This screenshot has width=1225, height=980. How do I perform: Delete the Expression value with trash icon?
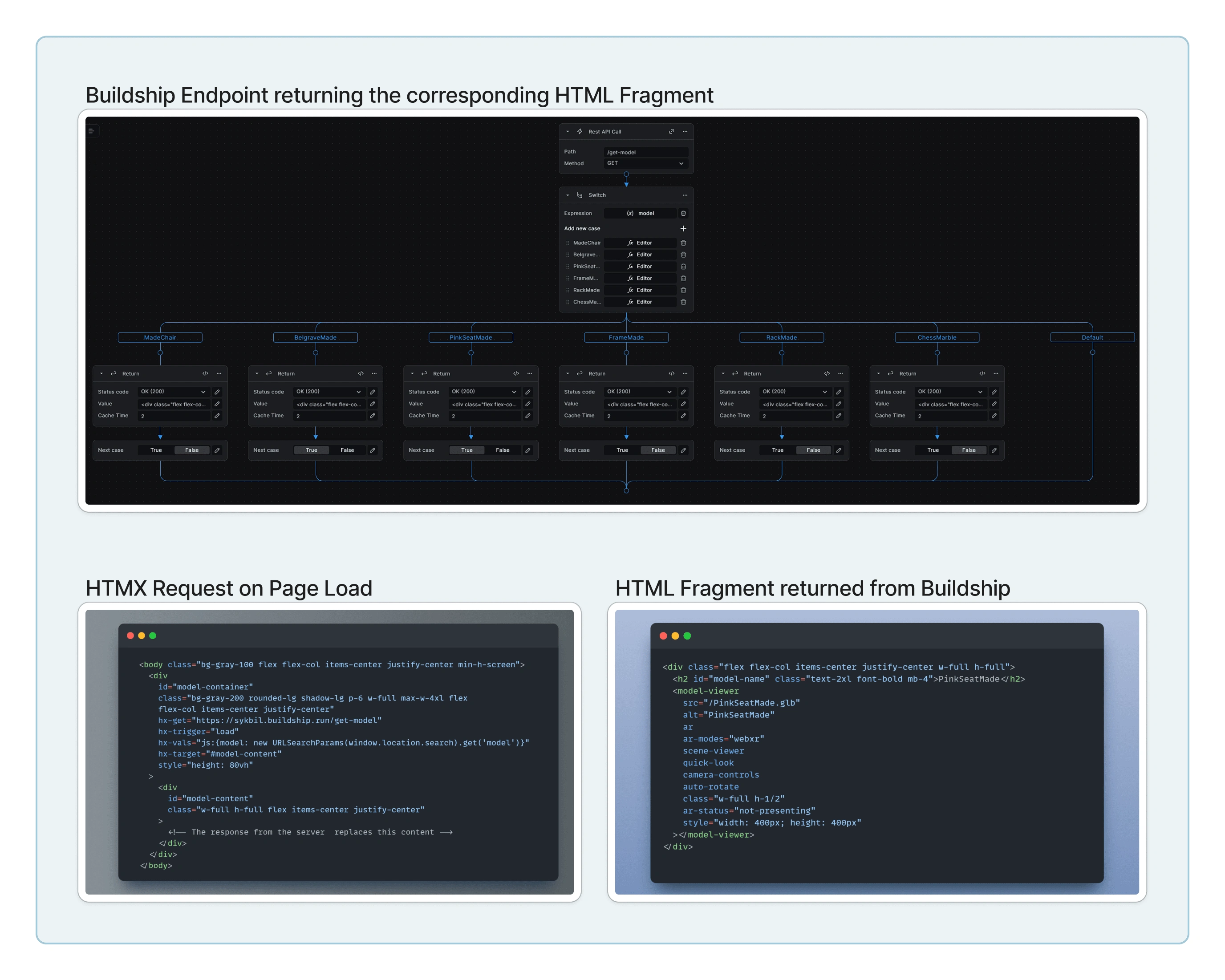pyautogui.click(x=684, y=213)
